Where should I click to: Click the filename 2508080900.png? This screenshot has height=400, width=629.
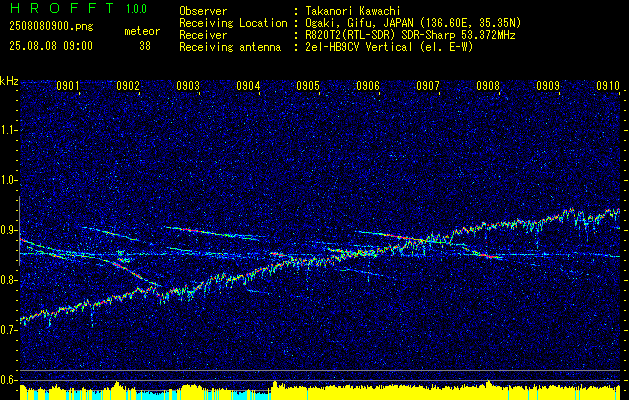click(51, 27)
